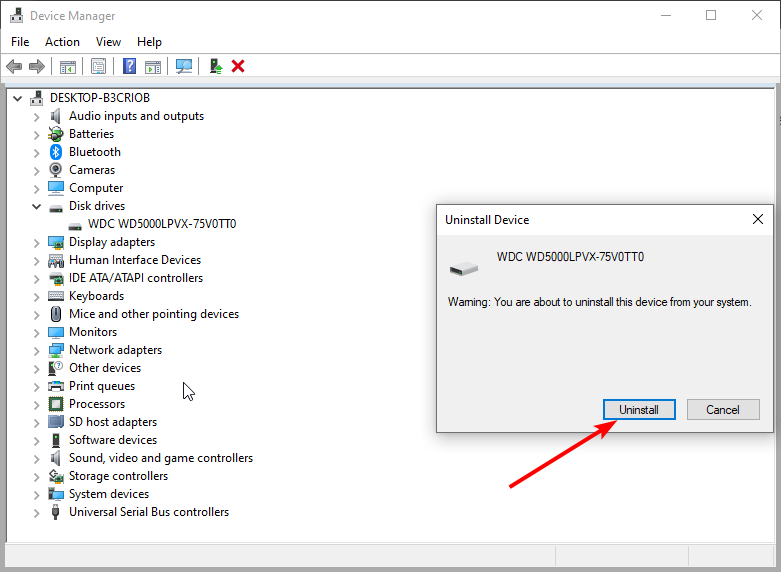Click Show/Hide Console Tree toolbar icon

[68, 66]
